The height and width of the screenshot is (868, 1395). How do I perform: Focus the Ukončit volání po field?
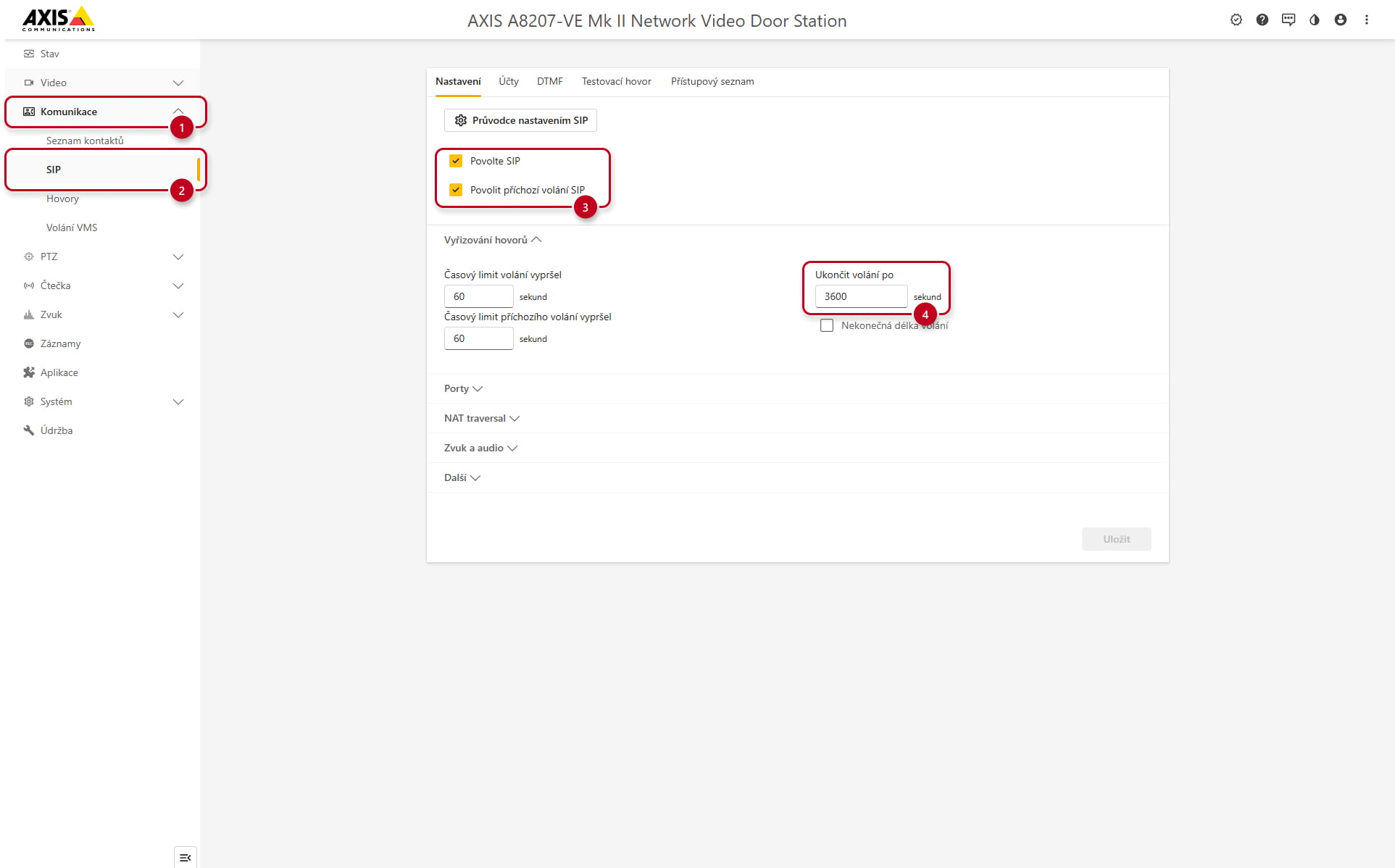pyautogui.click(x=862, y=296)
